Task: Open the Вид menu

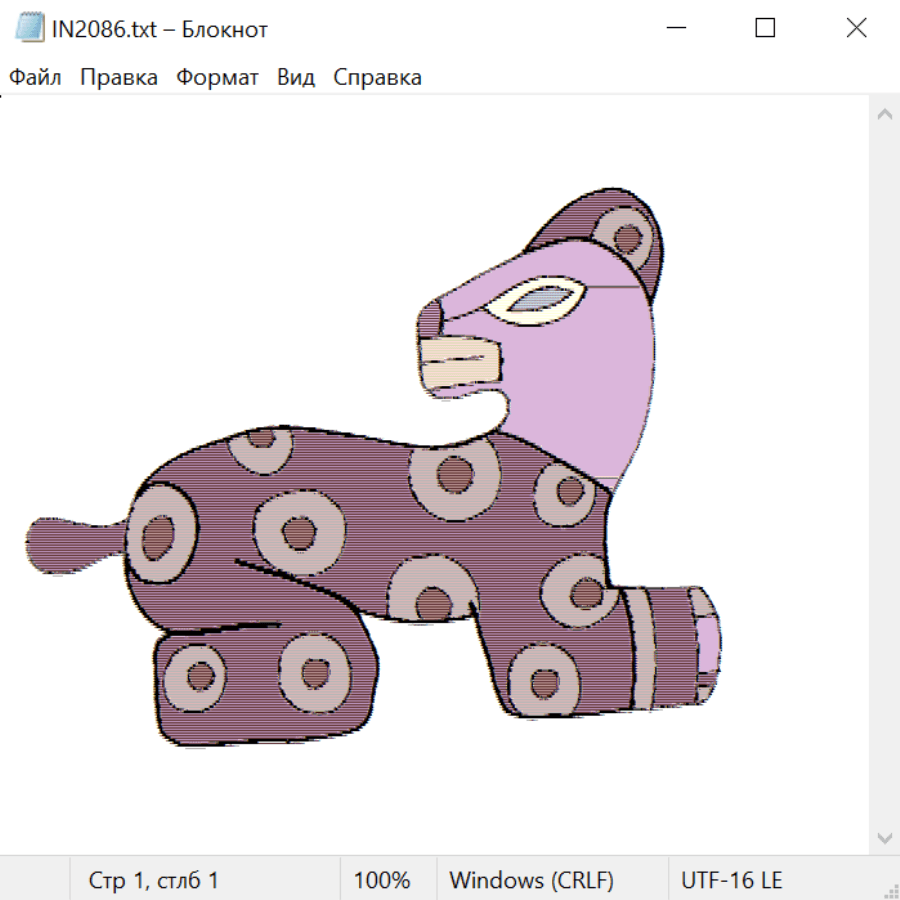Action: (x=296, y=78)
